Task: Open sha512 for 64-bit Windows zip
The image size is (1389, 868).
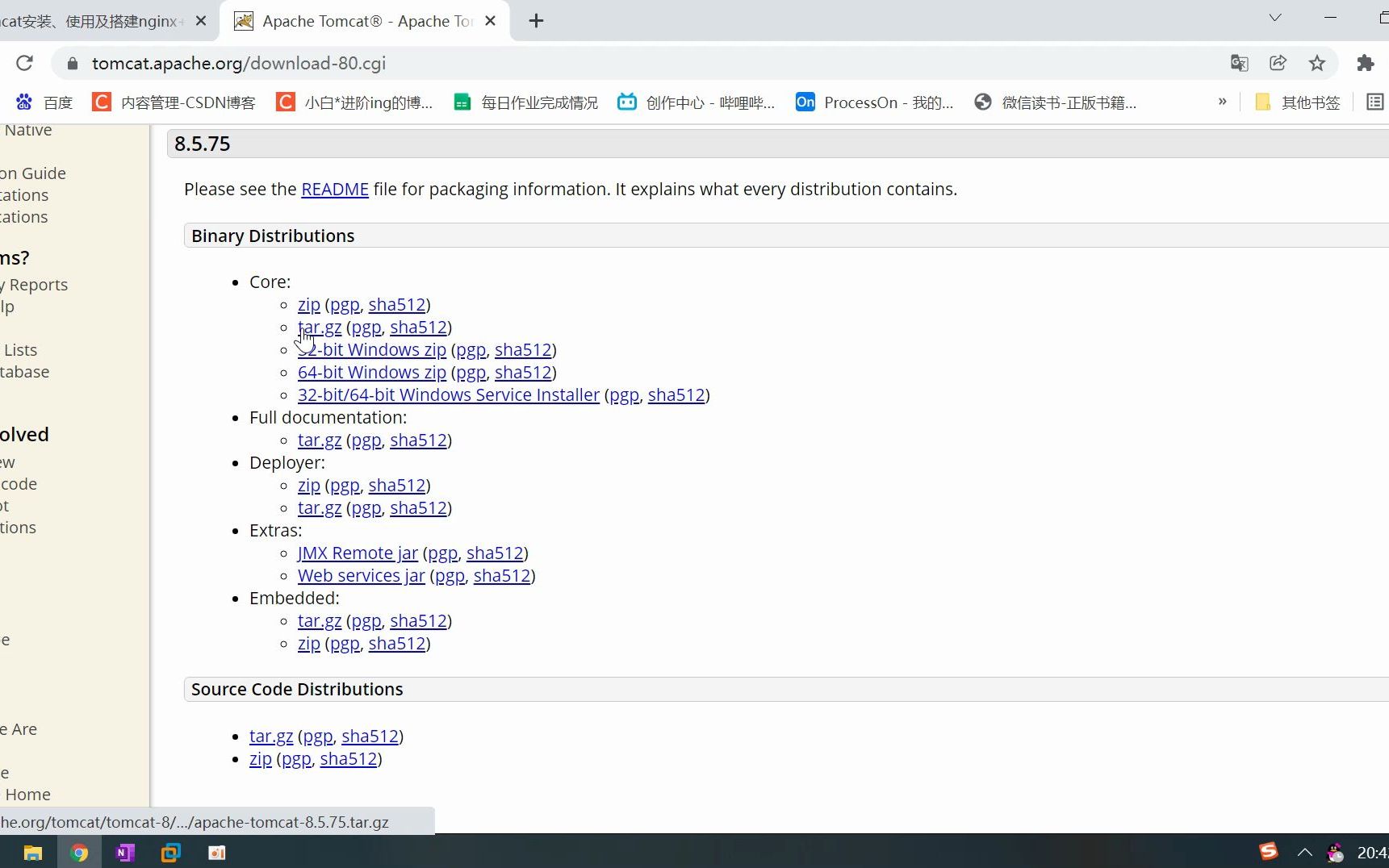Action: (523, 373)
